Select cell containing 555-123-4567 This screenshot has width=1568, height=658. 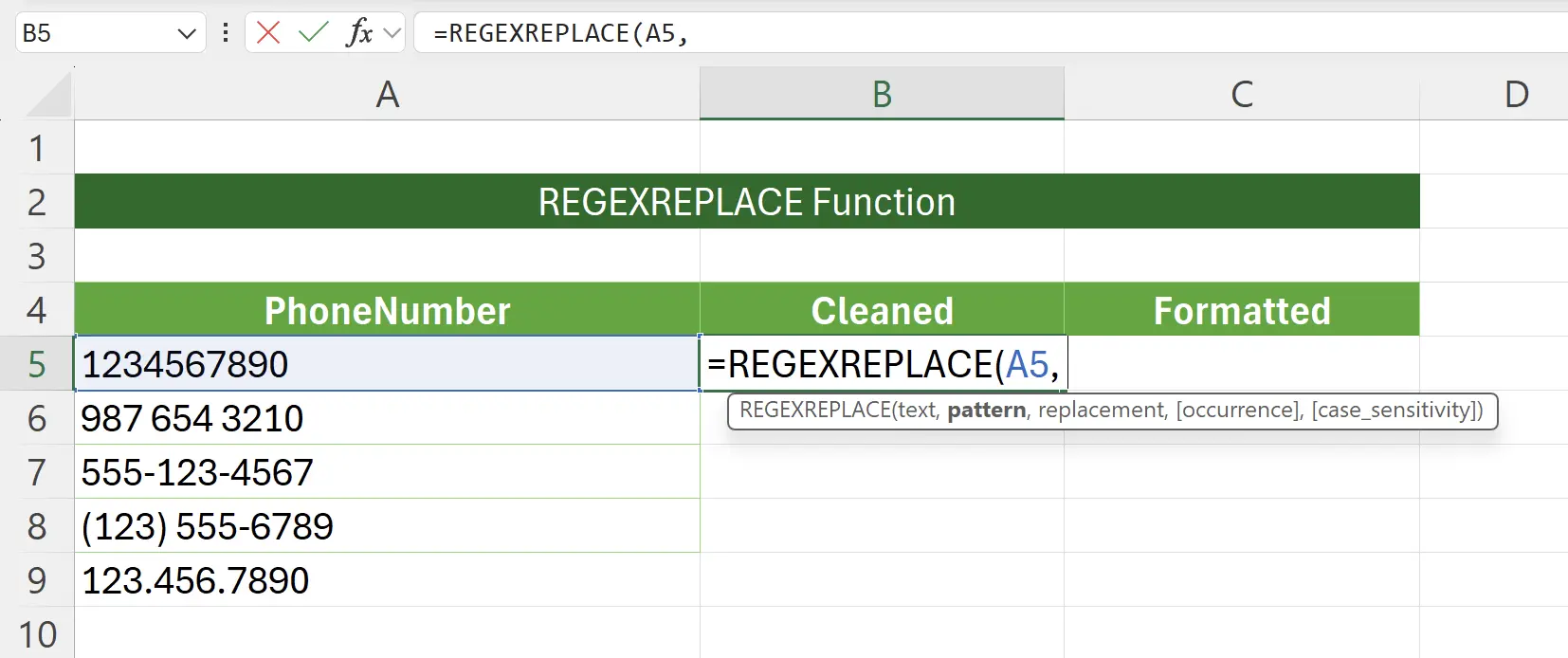click(x=387, y=471)
